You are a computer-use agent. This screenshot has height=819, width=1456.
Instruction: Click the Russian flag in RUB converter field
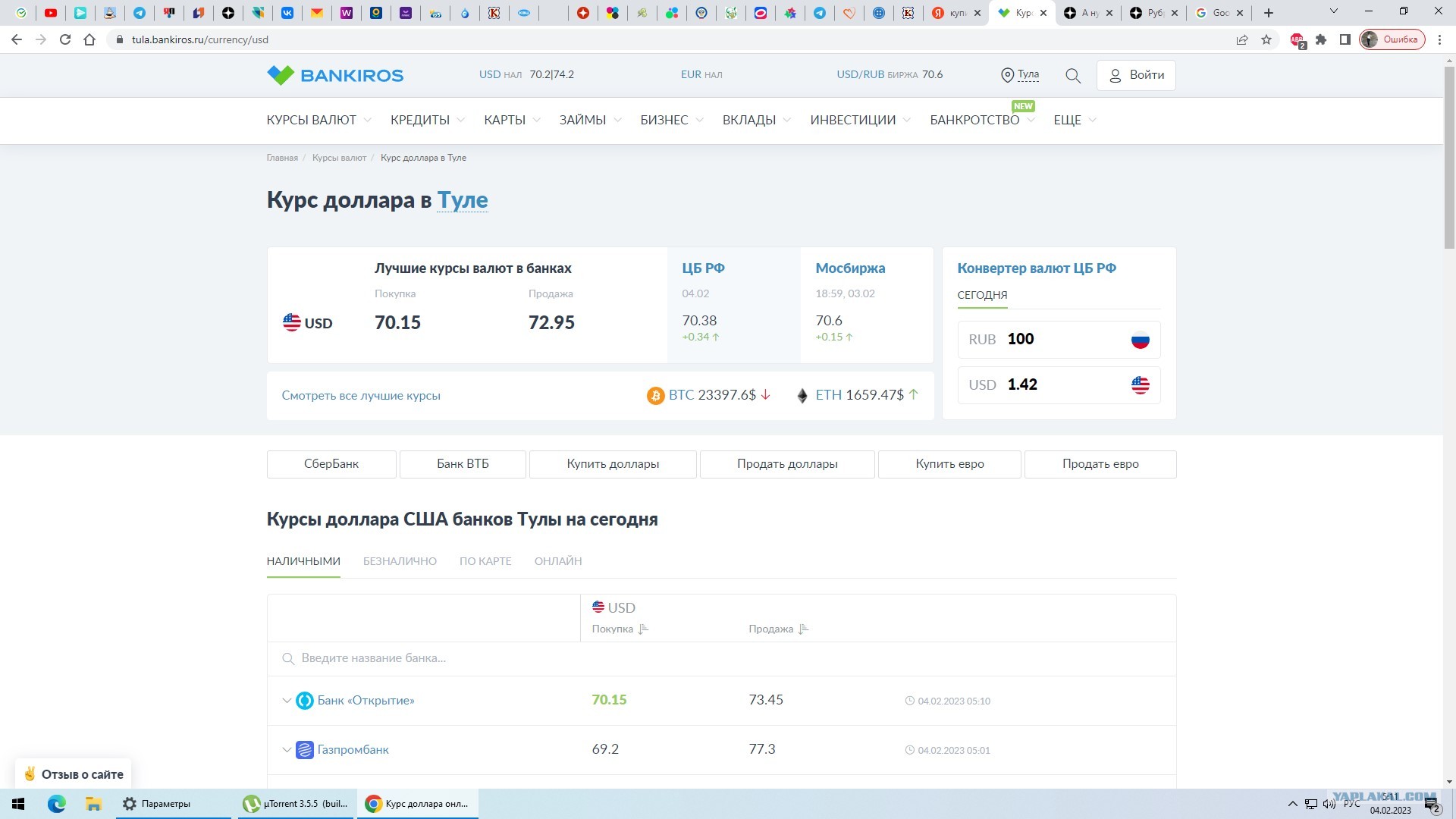click(1140, 340)
